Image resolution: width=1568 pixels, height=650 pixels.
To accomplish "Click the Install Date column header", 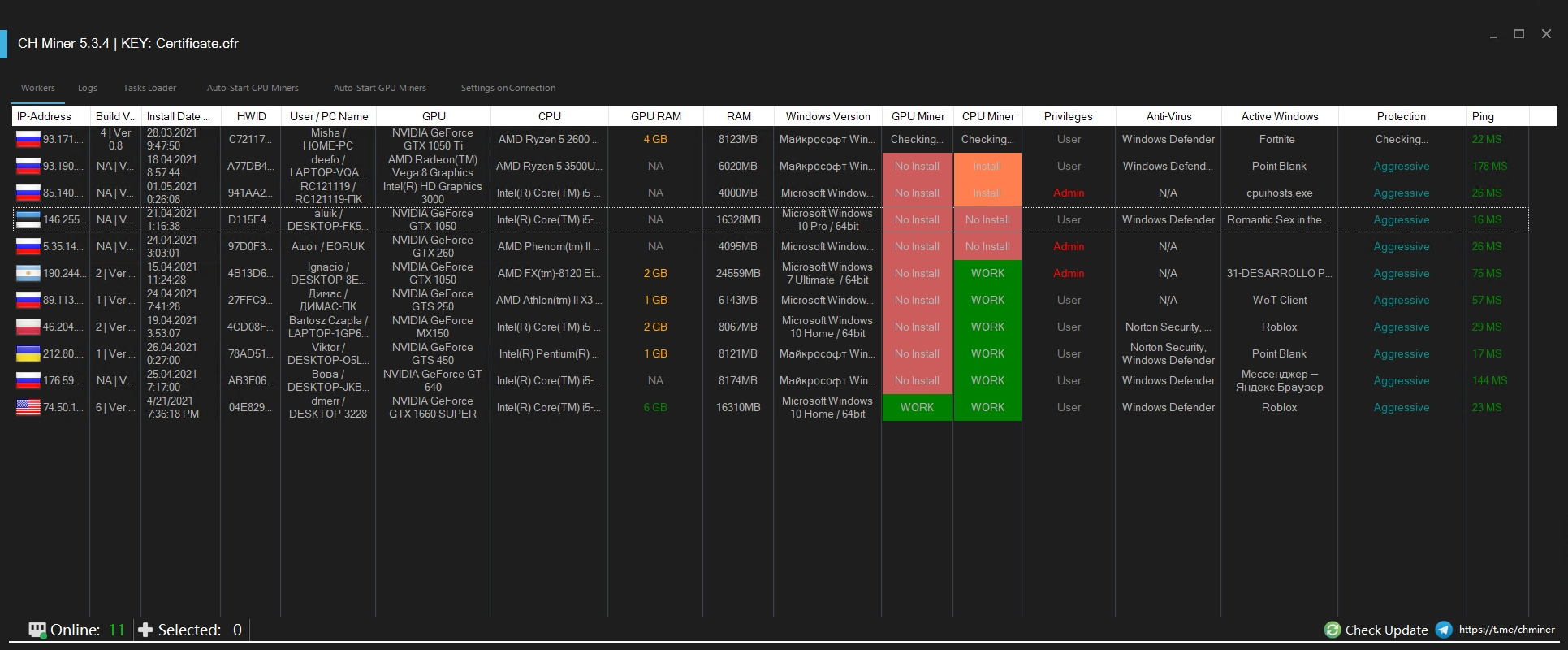I will (180, 116).
